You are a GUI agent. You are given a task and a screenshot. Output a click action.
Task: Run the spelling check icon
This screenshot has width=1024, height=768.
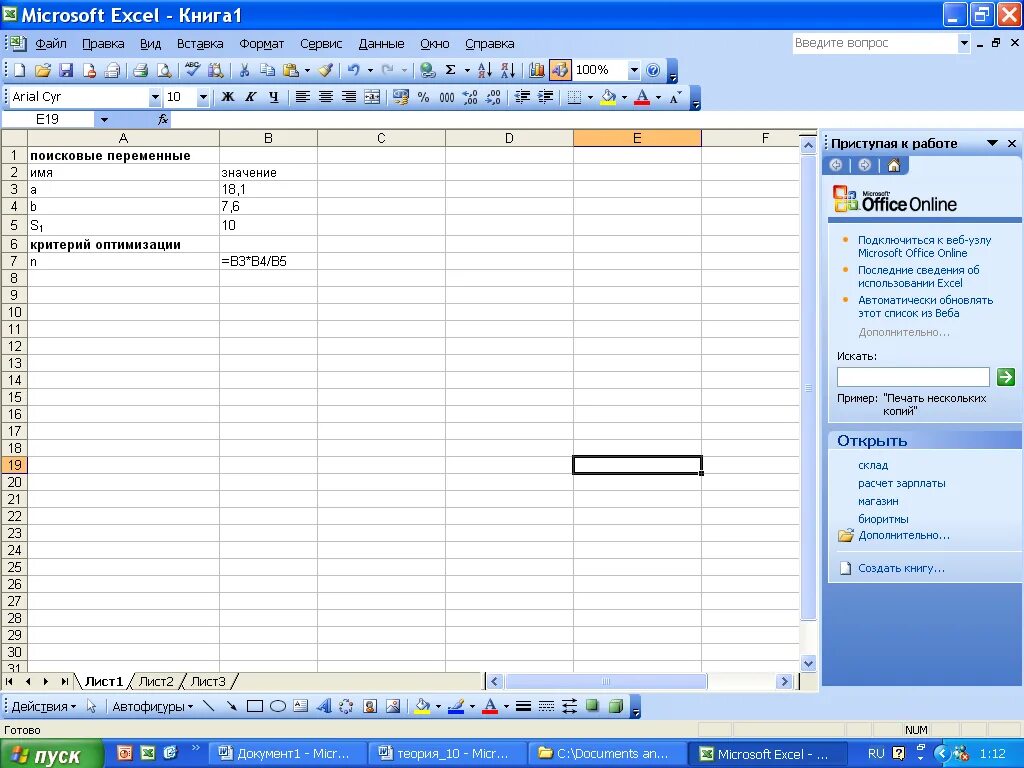(x=192, y=70)
